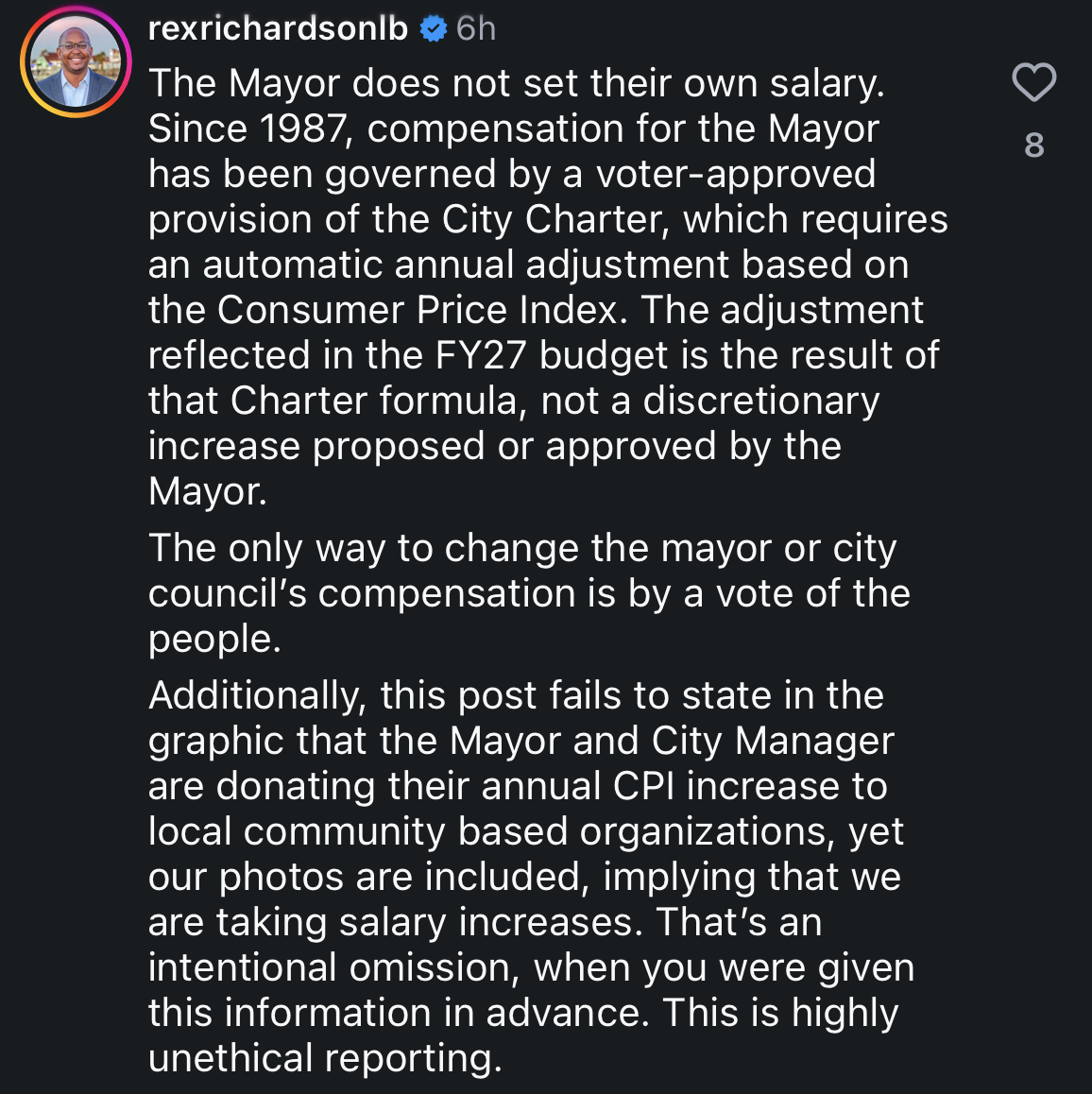This screenshot has height=1094, width=1092.
Task: Like the comment with the heart icon
Action: click(1034, 82)
